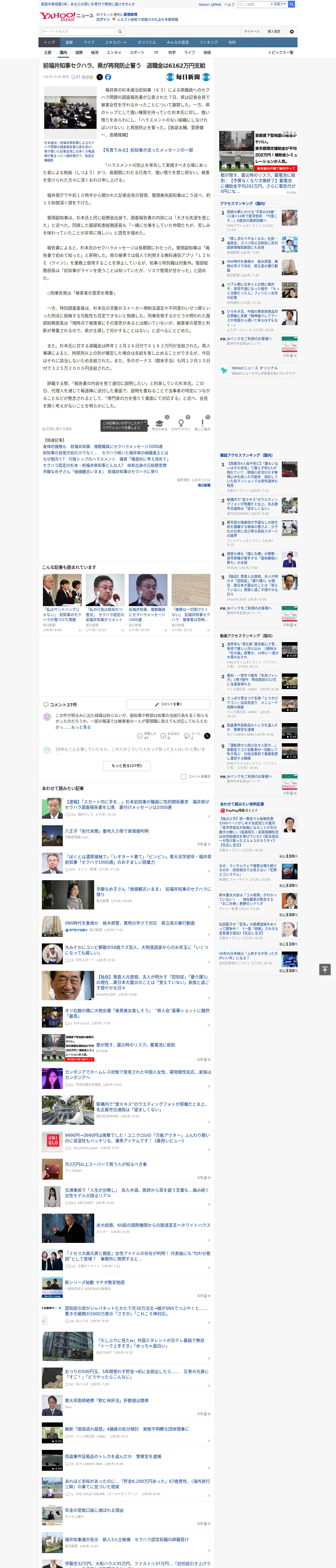Expand first comment with もっと見る link
Screen dimensions: 336x1568
point(81,727)
